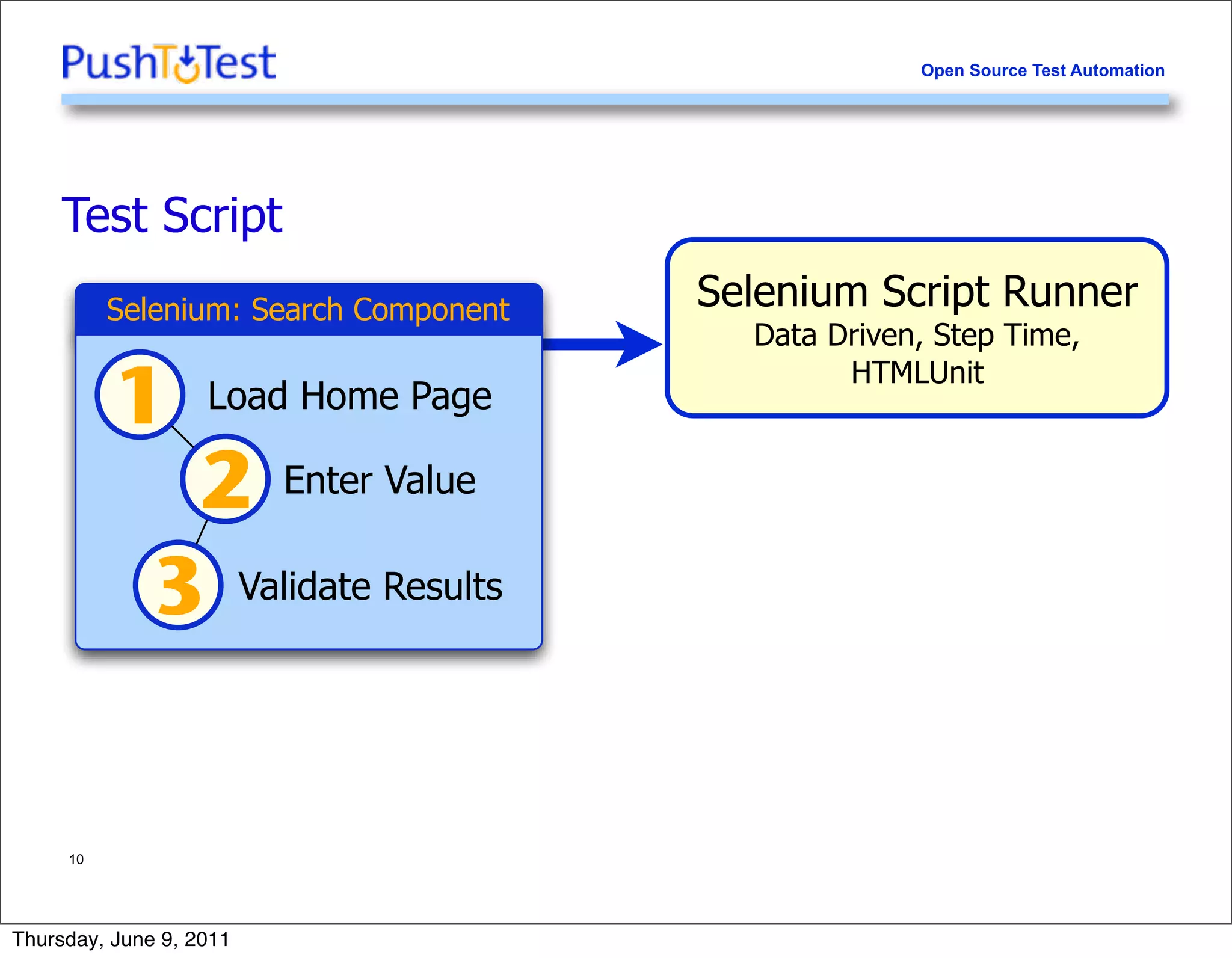
Task: Click the 'Load Home Page' step
Action: (x=350, y=396)
